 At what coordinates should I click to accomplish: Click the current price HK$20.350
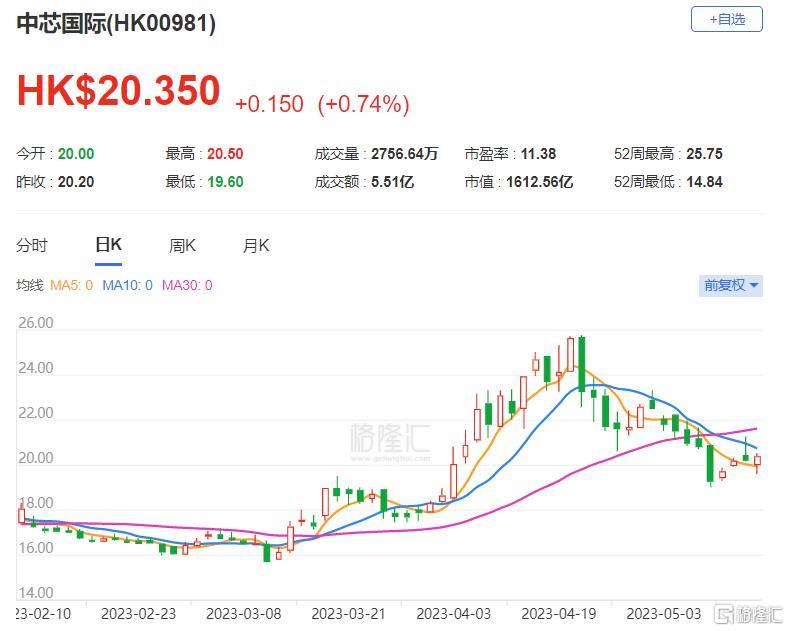click(x=119, y=91)
